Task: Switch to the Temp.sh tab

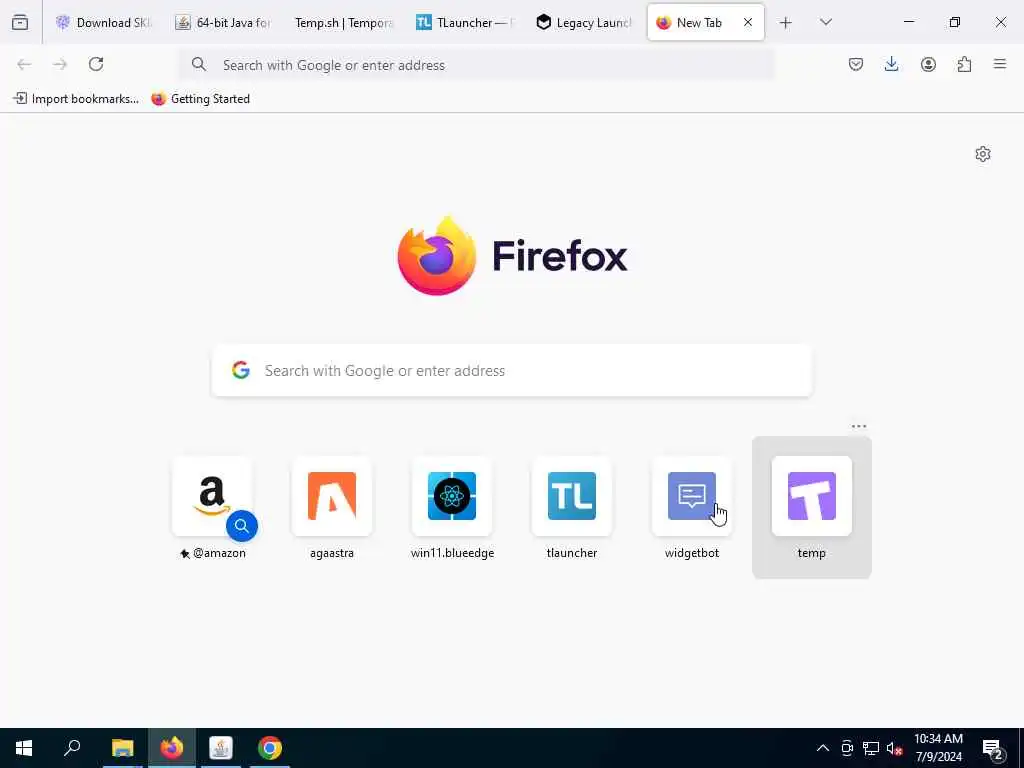Action: click(344, 23)
